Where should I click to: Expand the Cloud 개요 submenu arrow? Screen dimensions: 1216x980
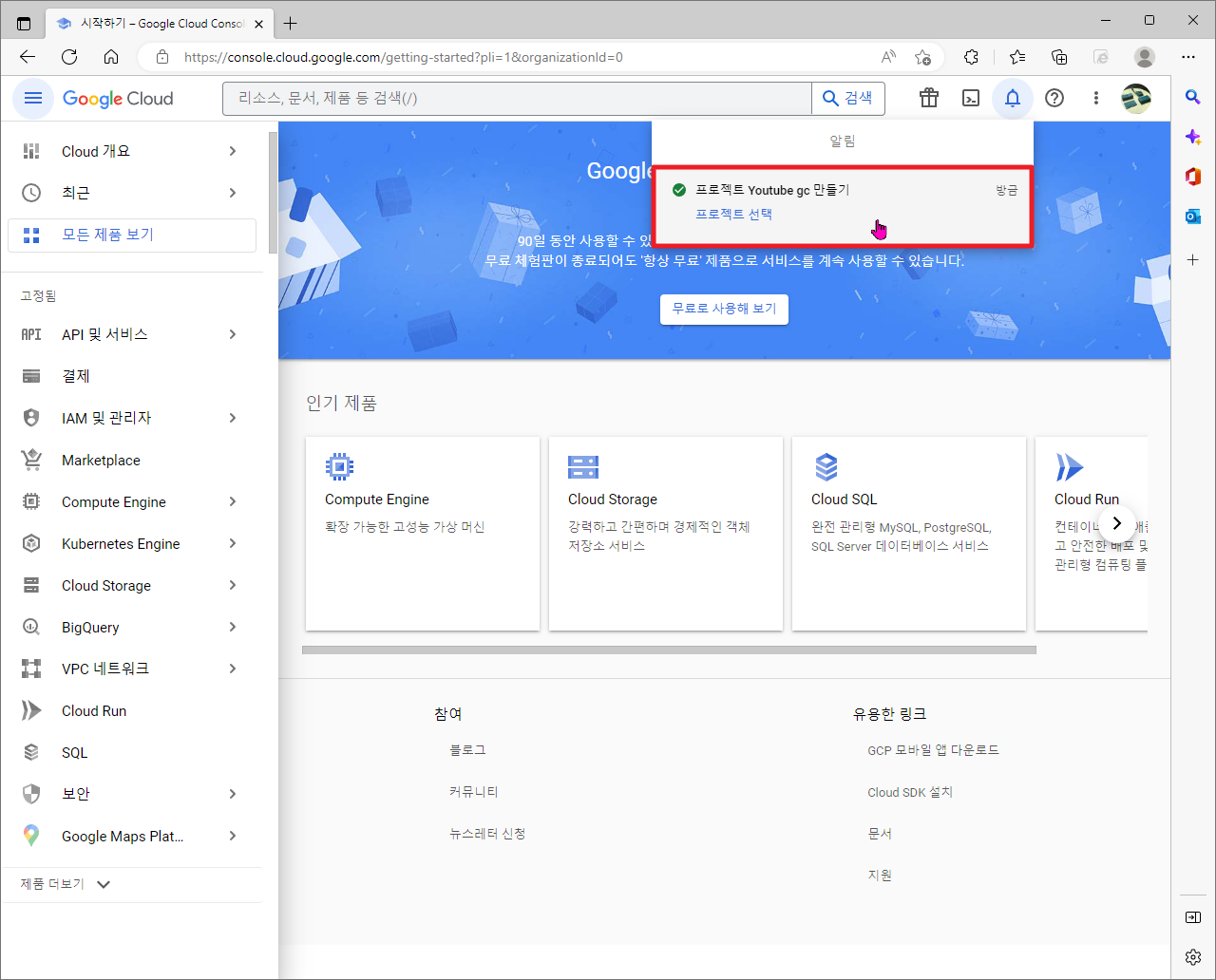point(233,151)
